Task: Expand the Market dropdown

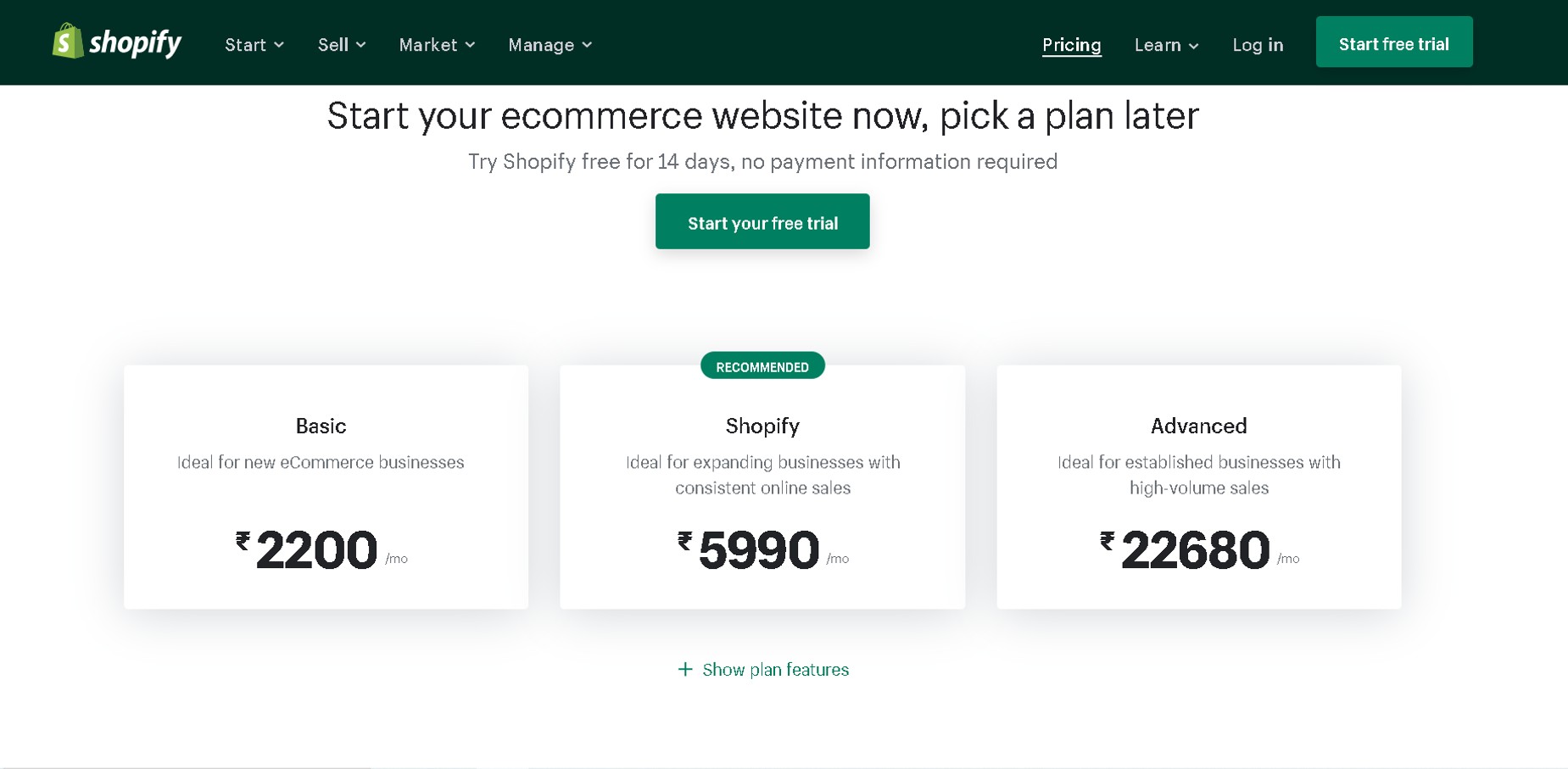Action: pos(435,44)
